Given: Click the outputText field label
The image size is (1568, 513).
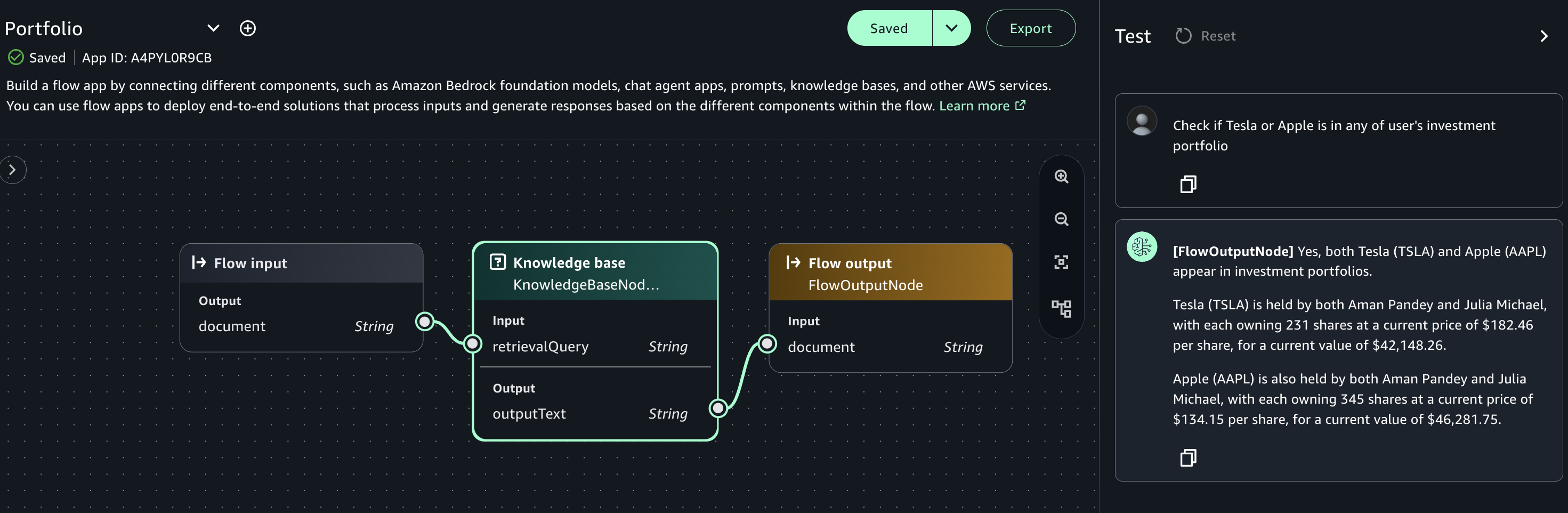Looking at the screenshot, I should click(529, 414).
